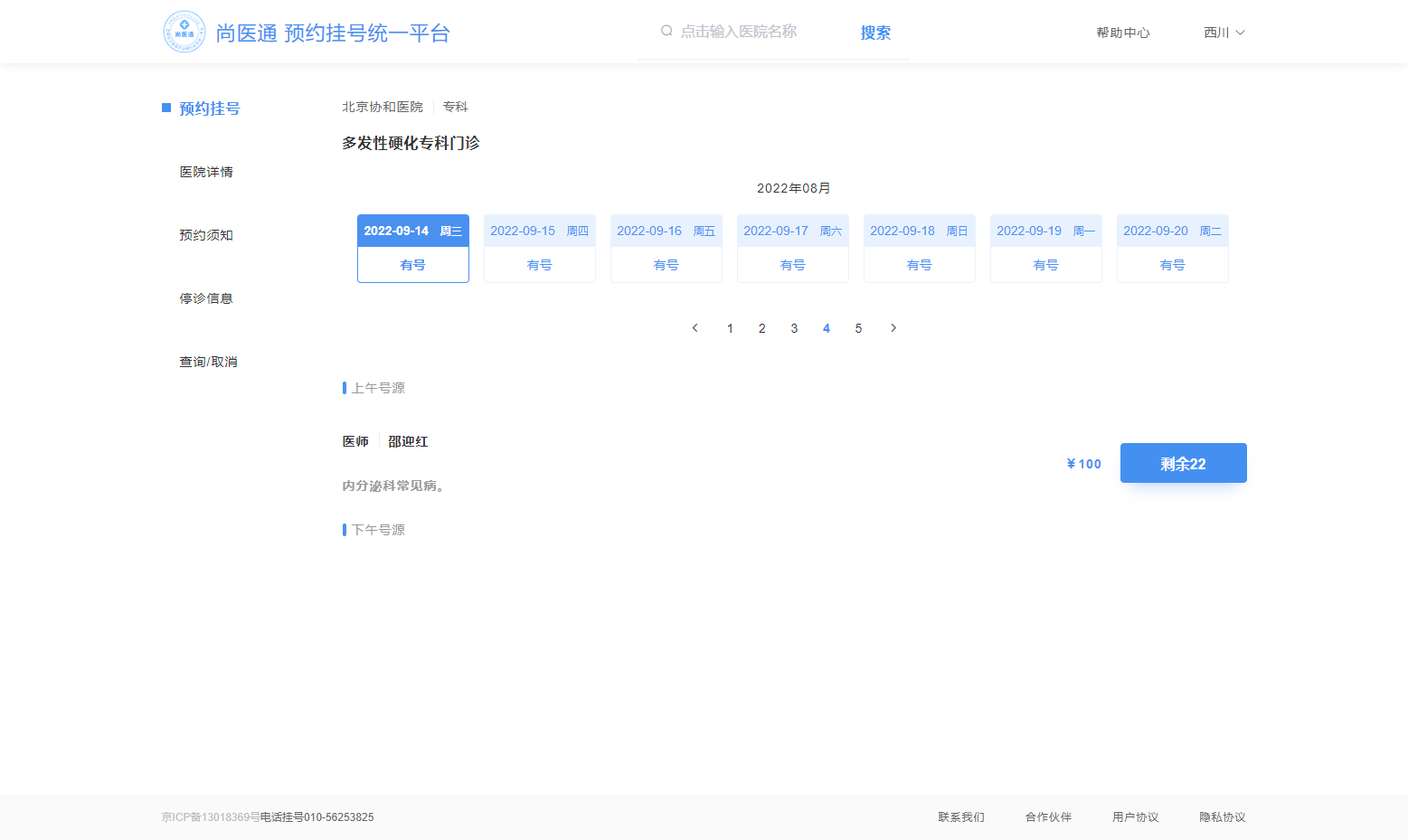Click the search magnifier icon

point(666,32)
